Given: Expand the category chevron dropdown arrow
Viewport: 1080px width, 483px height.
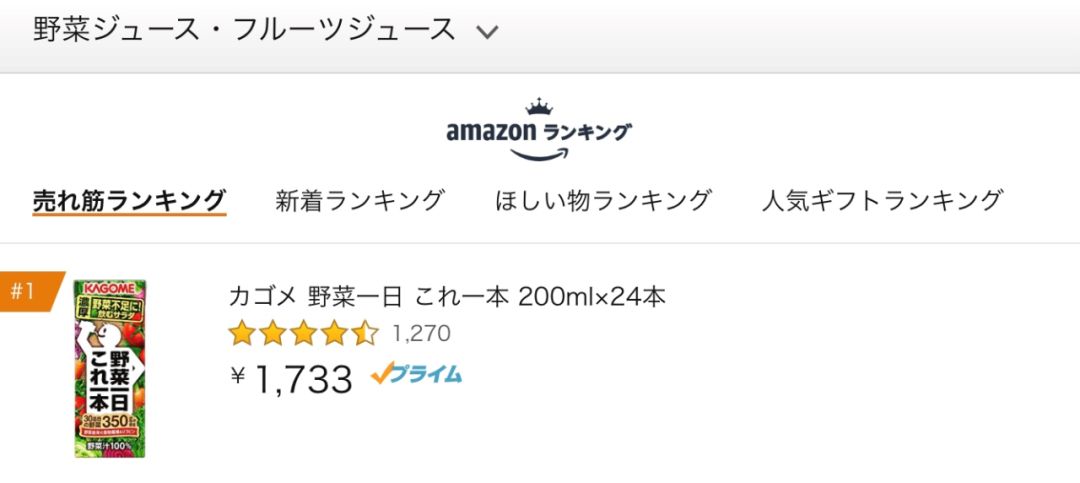Looking at the screenshot, I should point(486,32).
